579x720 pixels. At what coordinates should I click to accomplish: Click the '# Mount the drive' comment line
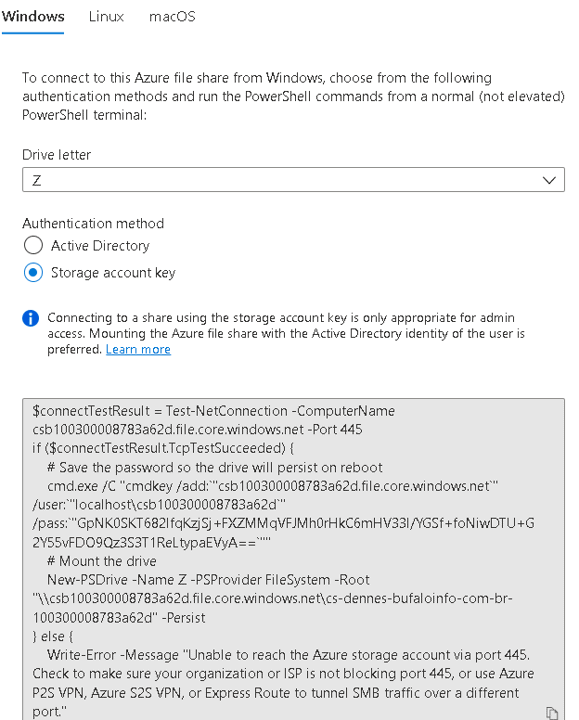coord(101,561)
